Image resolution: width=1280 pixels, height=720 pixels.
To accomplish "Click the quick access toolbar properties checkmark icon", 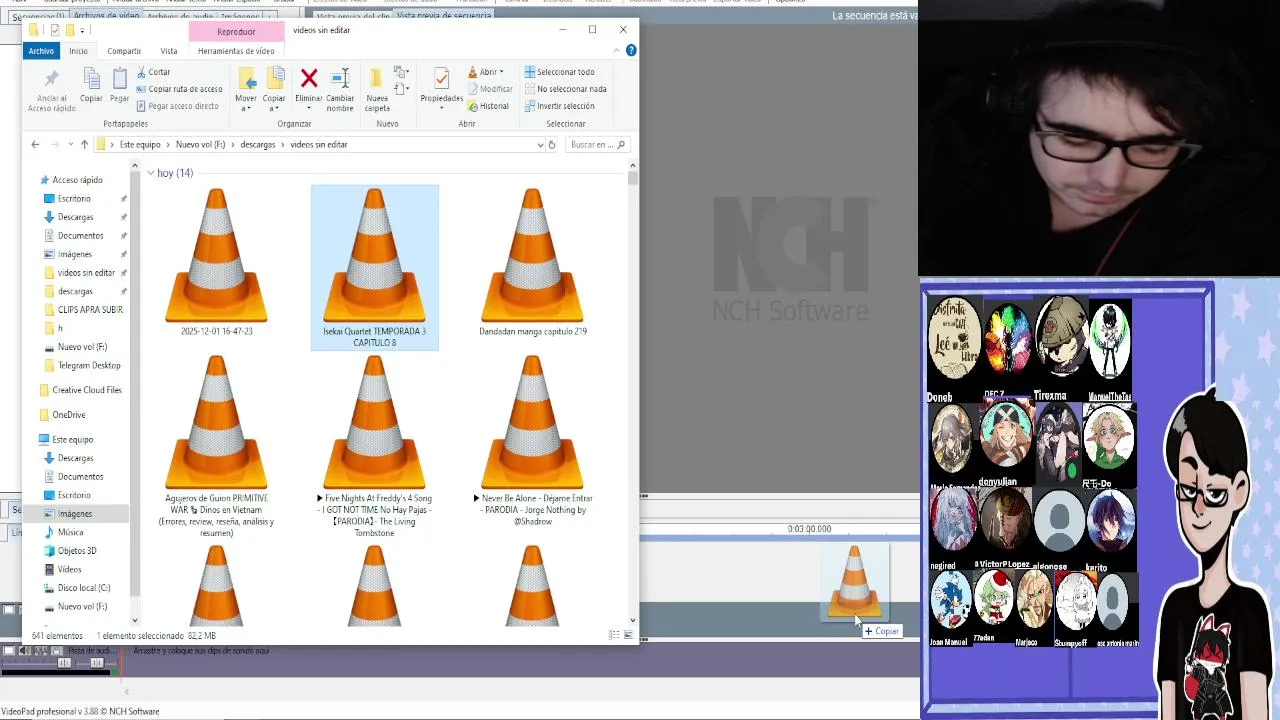I will pyautogui.click(x=55, y=30).
